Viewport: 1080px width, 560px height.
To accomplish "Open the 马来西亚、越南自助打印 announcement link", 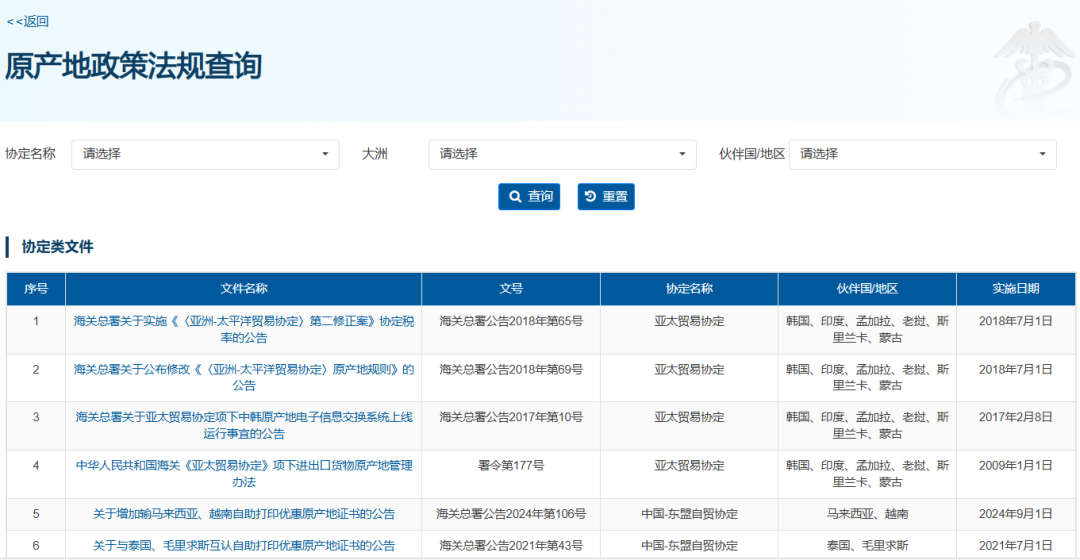I will pyautogui.click(x=244, y=514).
